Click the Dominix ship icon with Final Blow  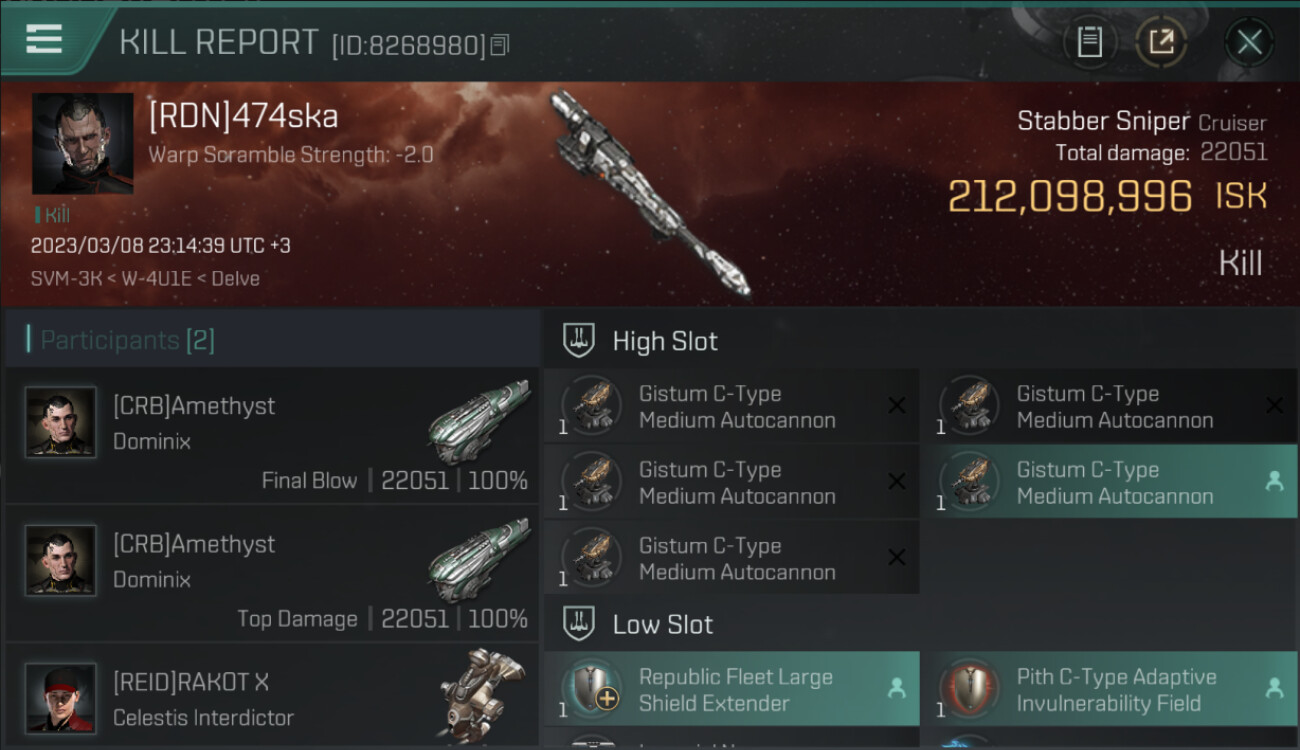pyautogui.click(x=479, y=421)
